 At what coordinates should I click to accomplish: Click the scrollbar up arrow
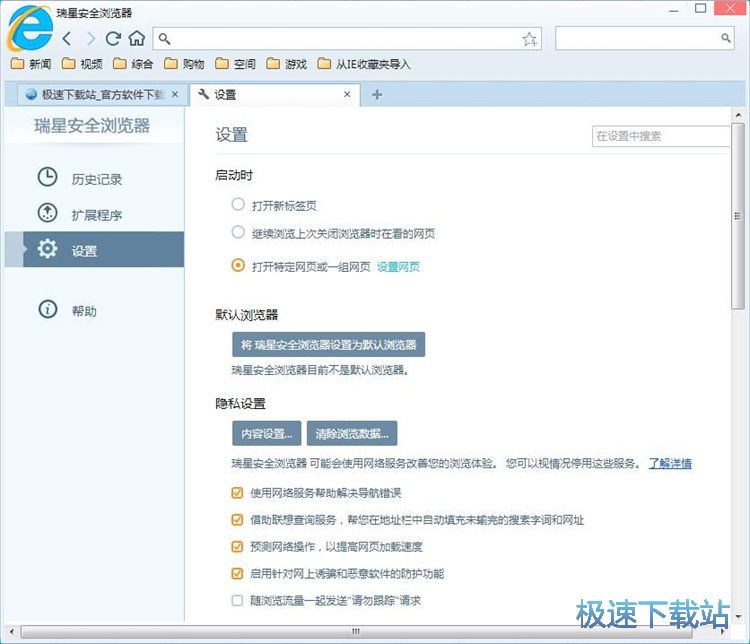coord(738,115)
